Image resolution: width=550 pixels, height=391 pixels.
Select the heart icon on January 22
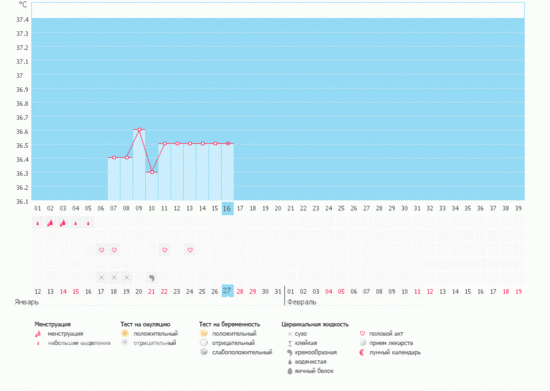[165, 250]
